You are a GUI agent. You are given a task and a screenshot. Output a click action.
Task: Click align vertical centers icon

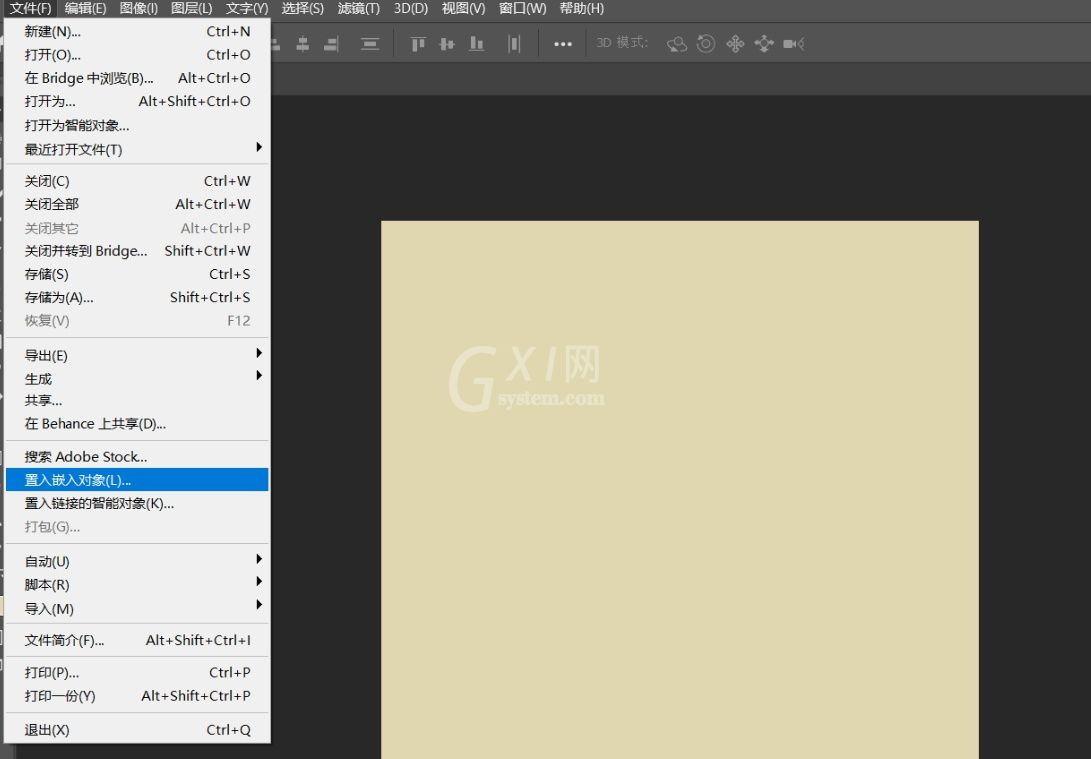tap(447, 44)
